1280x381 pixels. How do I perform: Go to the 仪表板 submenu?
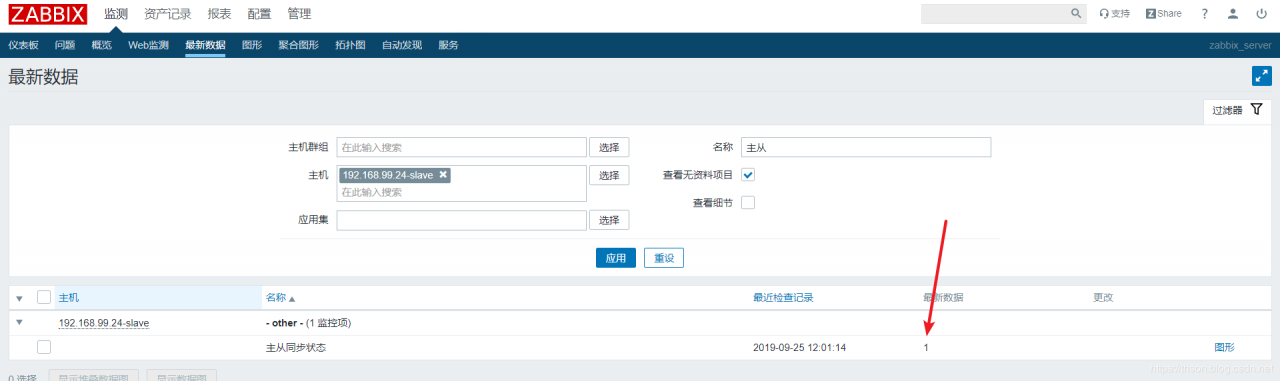coord(23,45)
